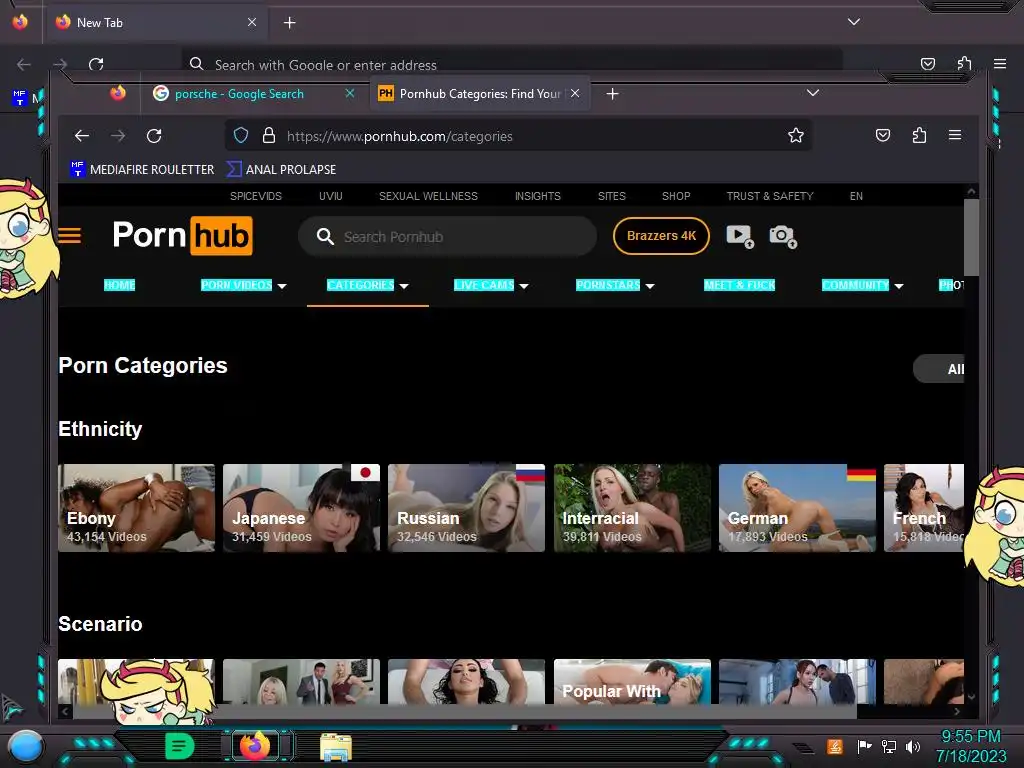Image resolution: width=1024 pixels, height=768 pixels.
Task: Click the network tray icon
Action: tap(889, 746)
